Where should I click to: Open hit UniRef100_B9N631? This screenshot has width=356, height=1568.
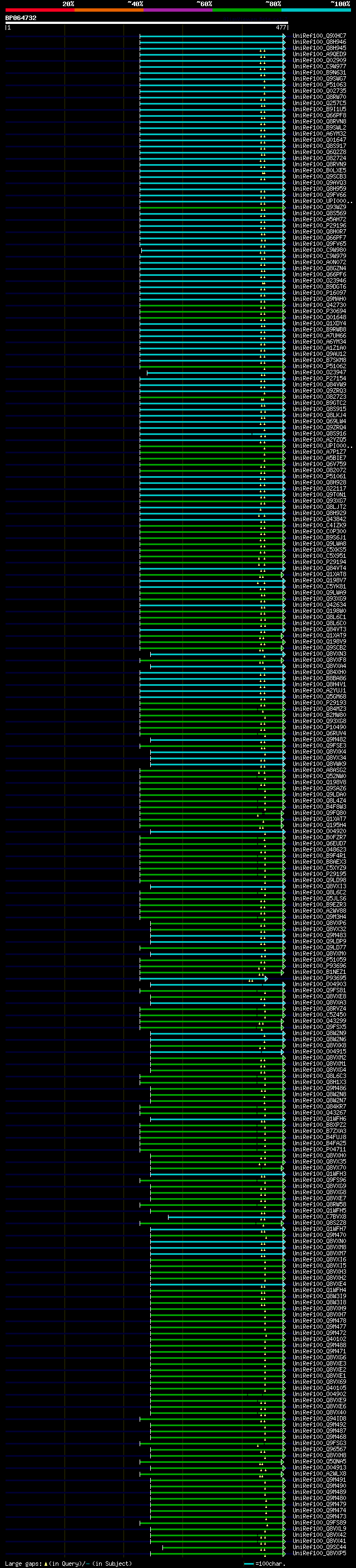tap(319, 72)
